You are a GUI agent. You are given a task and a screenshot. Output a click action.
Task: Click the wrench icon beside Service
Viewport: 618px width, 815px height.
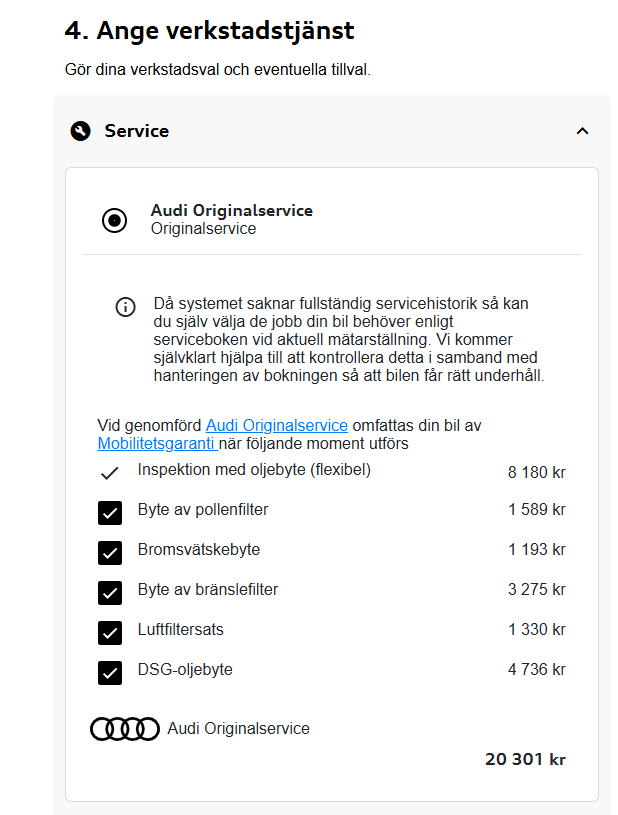tap(81, 131)
